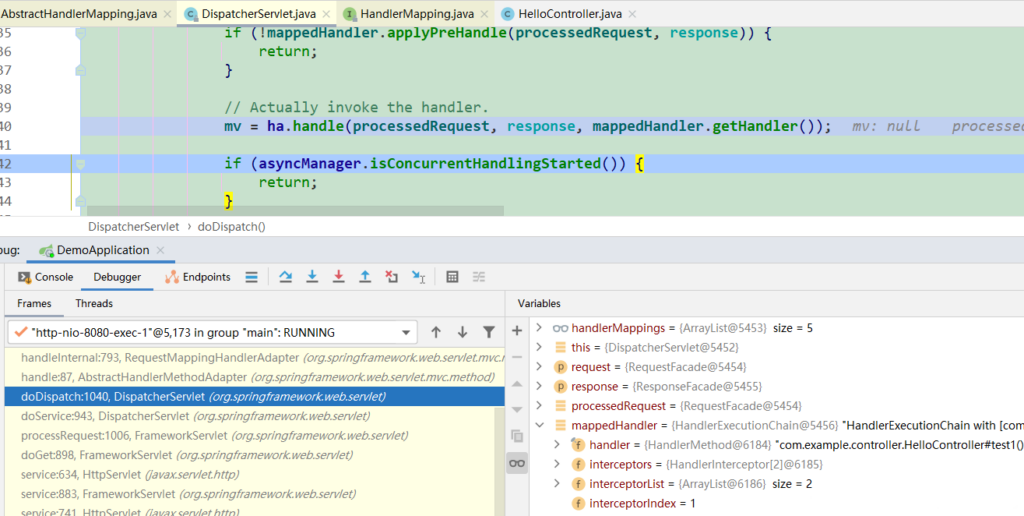Image resolution: width=1024 pixels, height=516 pixels.
Task: Close the HandlerMapping.java tab
Action: pos(484,14)
